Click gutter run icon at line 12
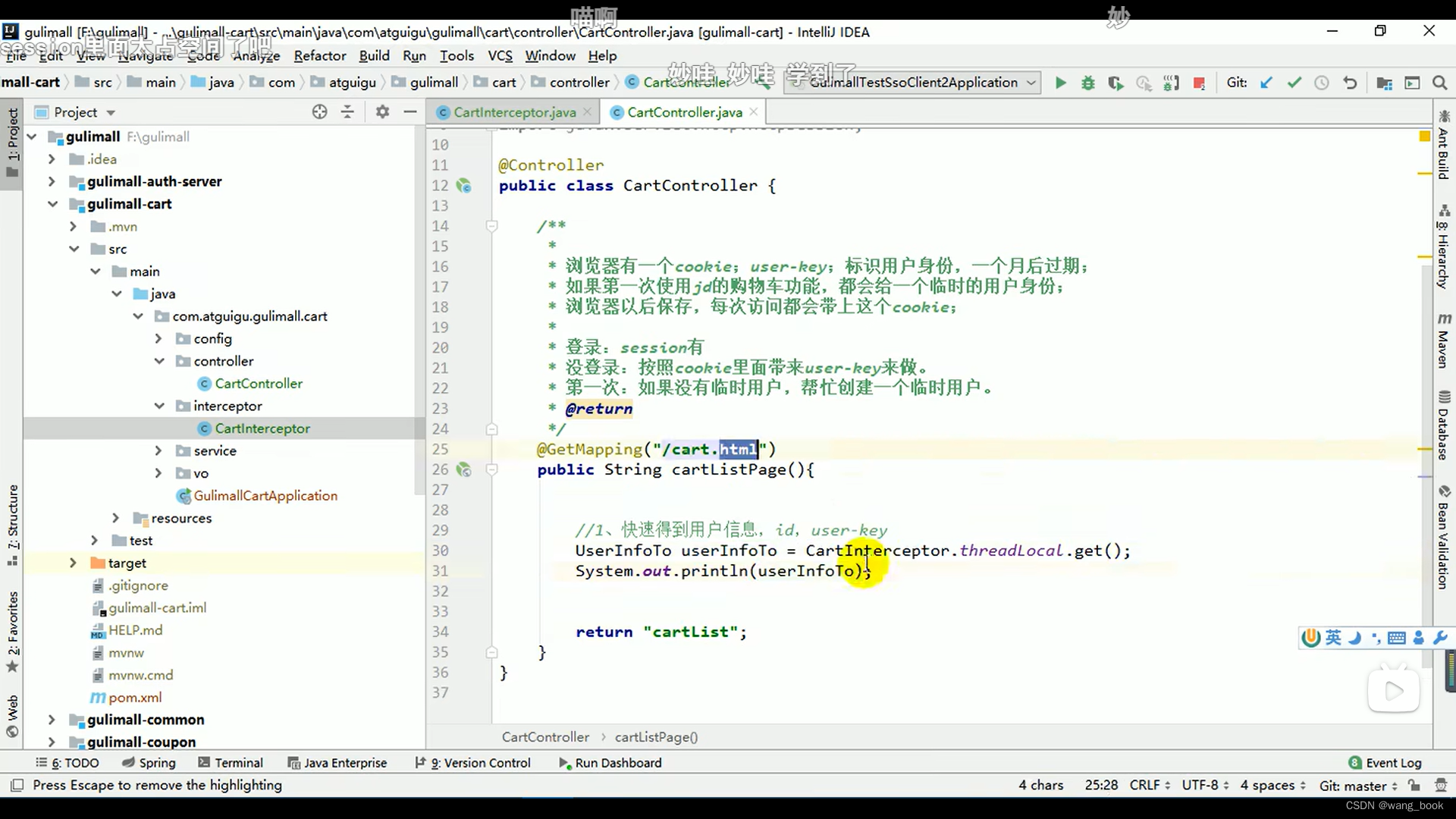Image resolution: width=1456 pixels, height=819 pixels. tap(464, 186)
